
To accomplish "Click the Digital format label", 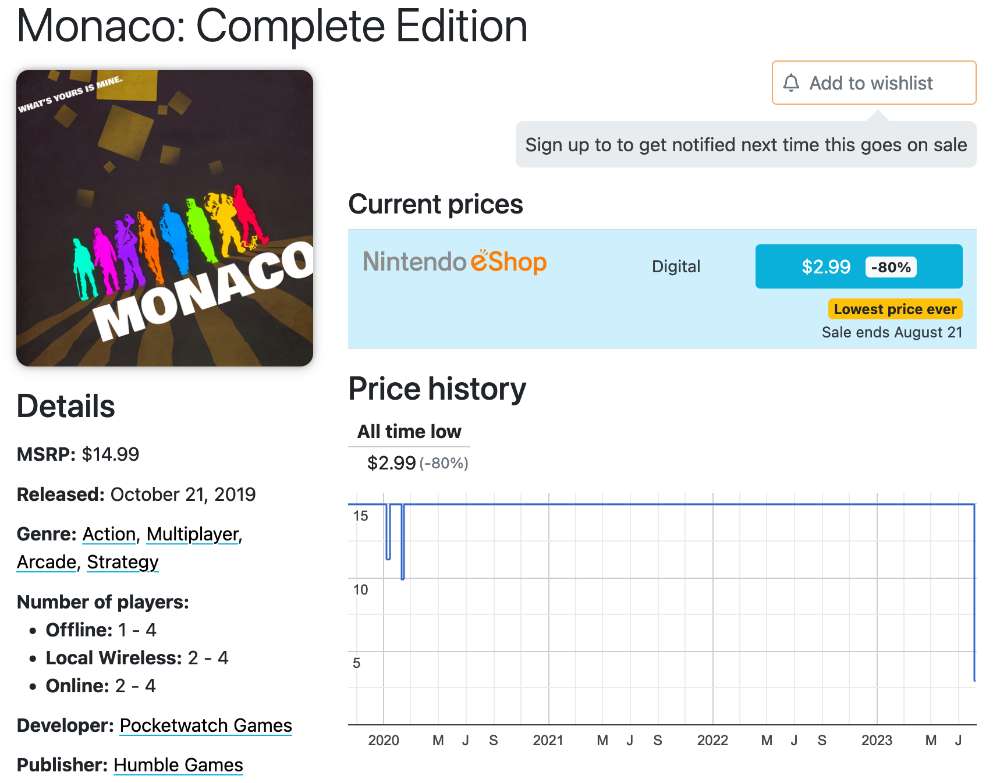I will click(x=676, y=267).
